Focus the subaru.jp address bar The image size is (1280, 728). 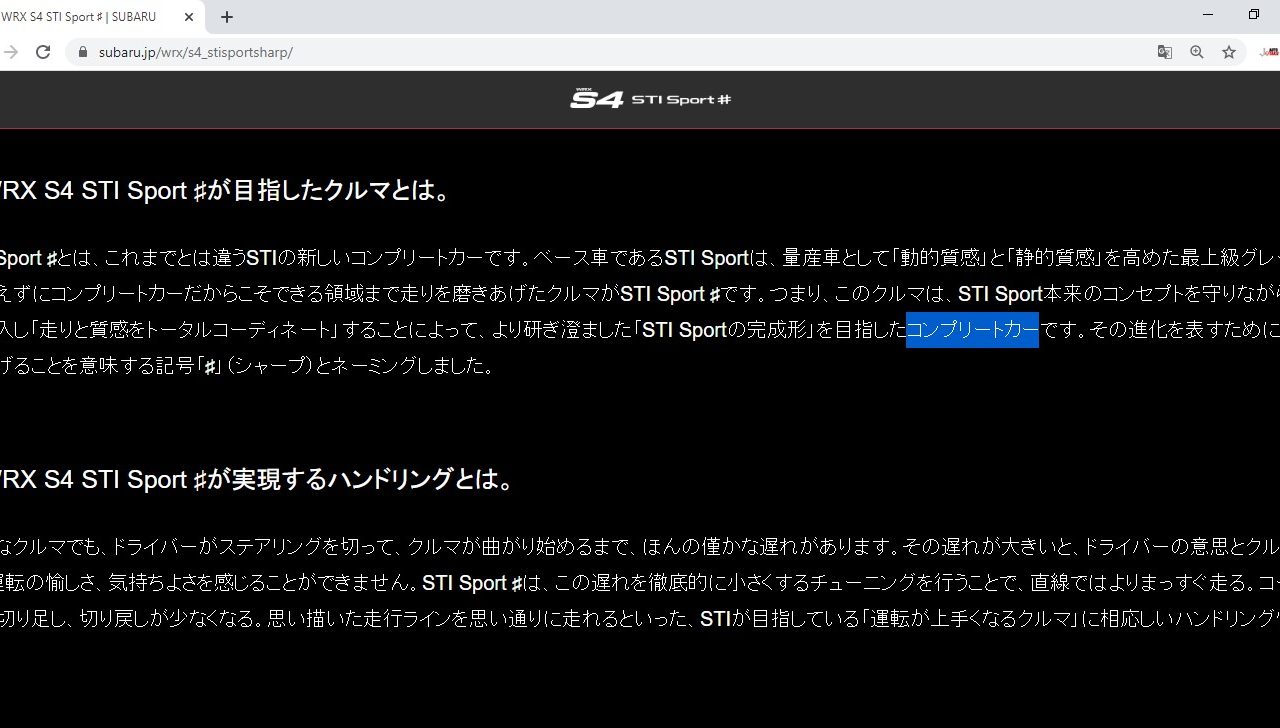(x=600, y=52)
